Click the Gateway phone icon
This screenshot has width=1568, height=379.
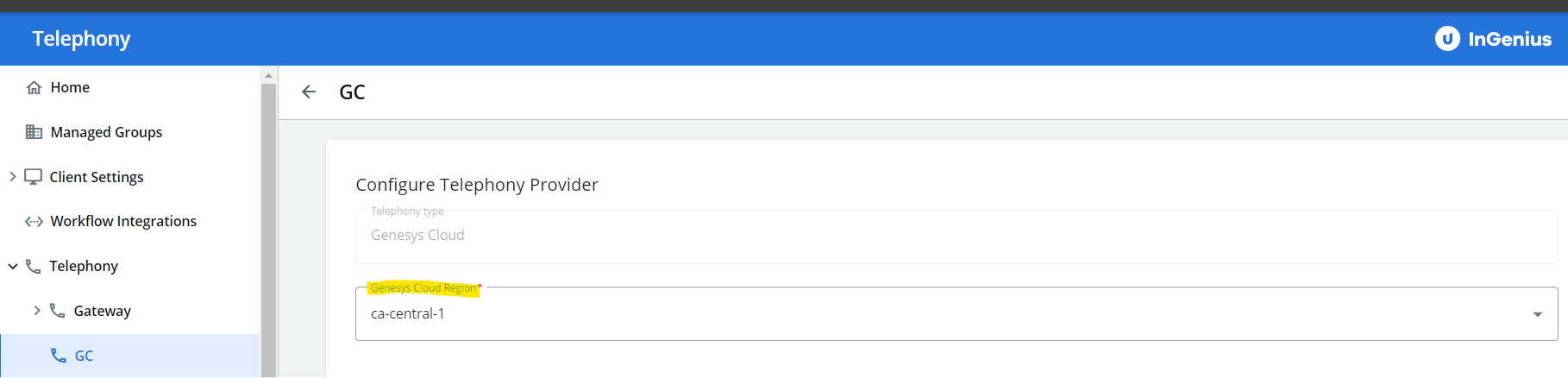(x=58, y=311)
